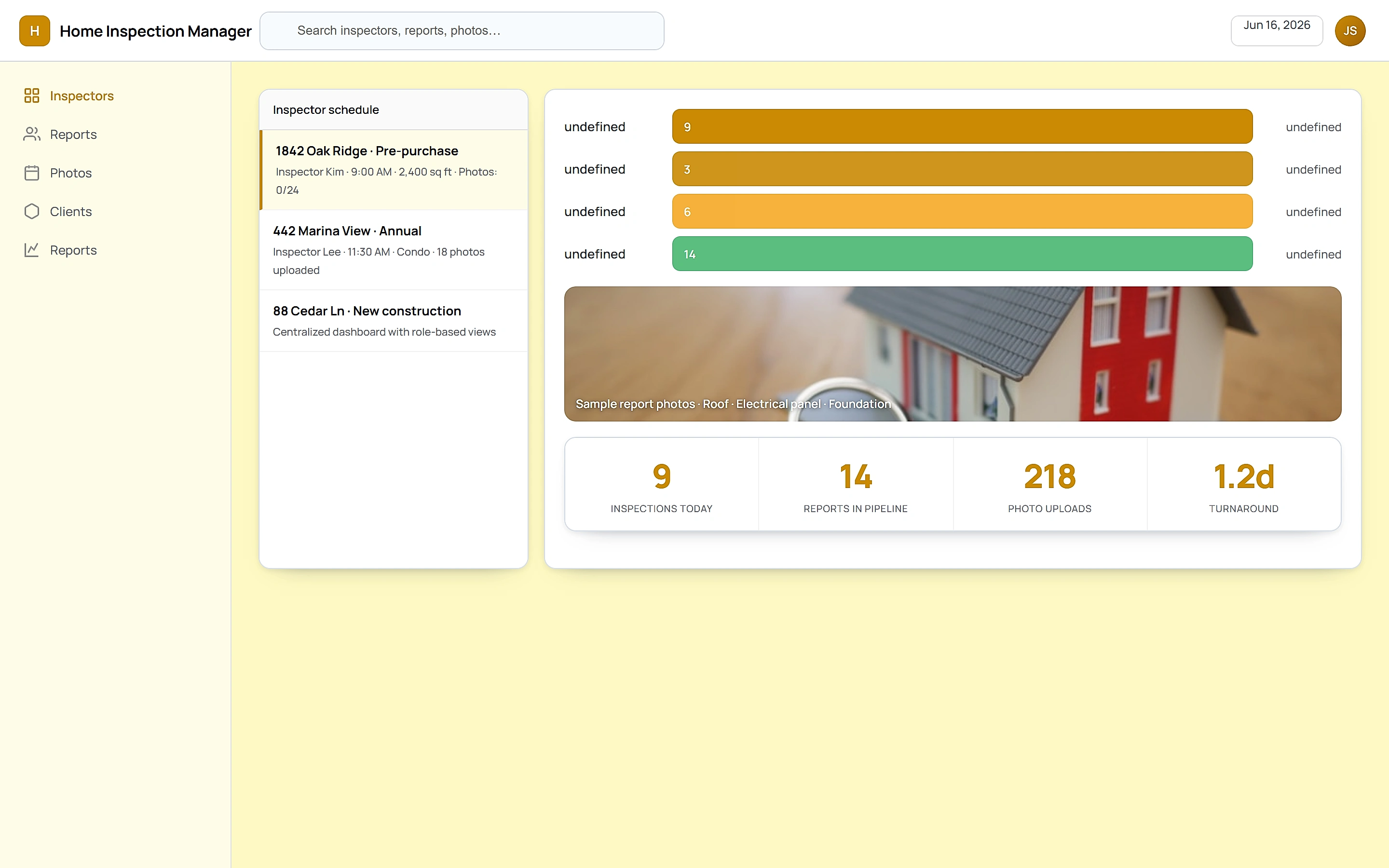Click the calendar icon beside Photos

coord(31,173)
